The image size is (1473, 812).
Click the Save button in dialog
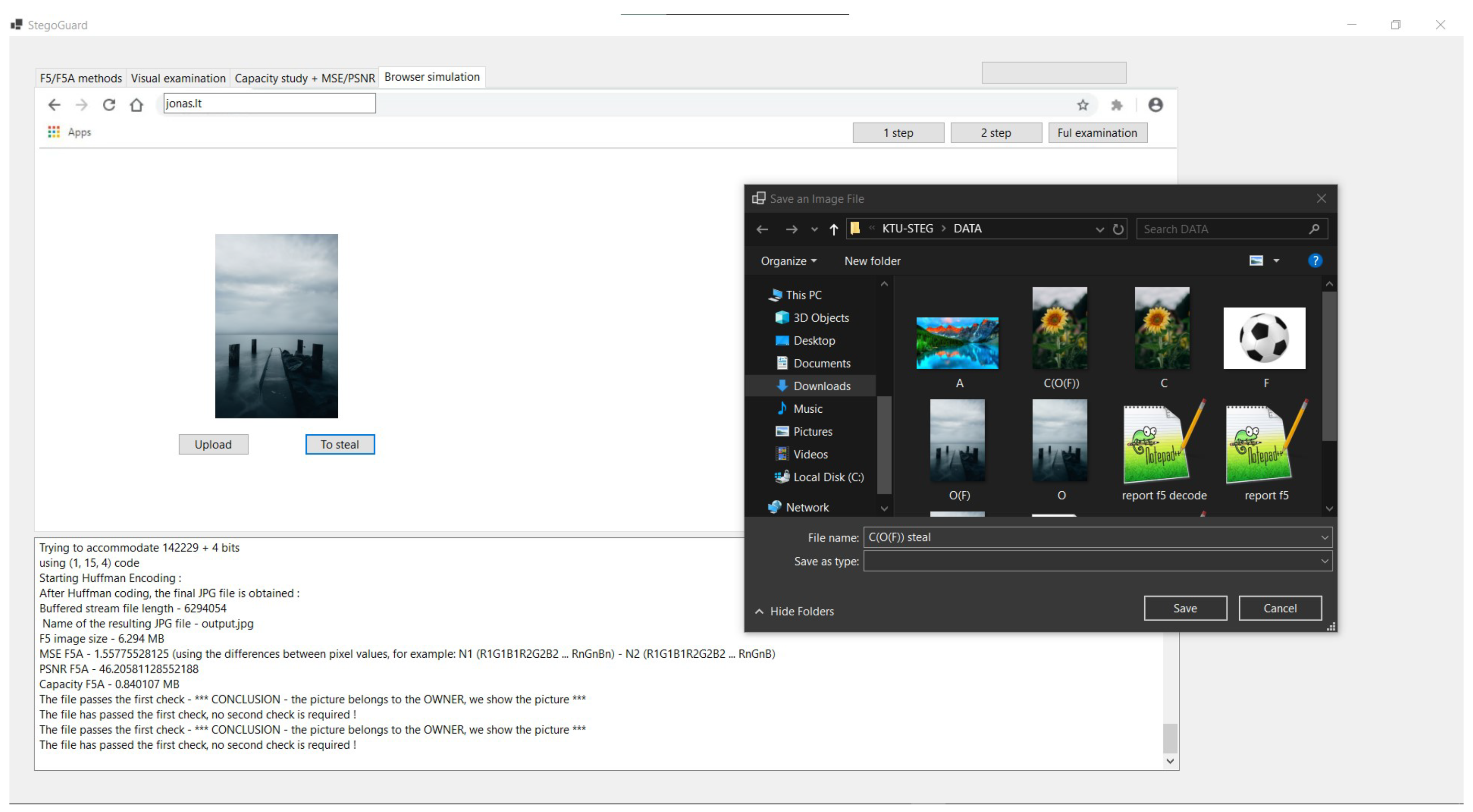coord(1185,608)
